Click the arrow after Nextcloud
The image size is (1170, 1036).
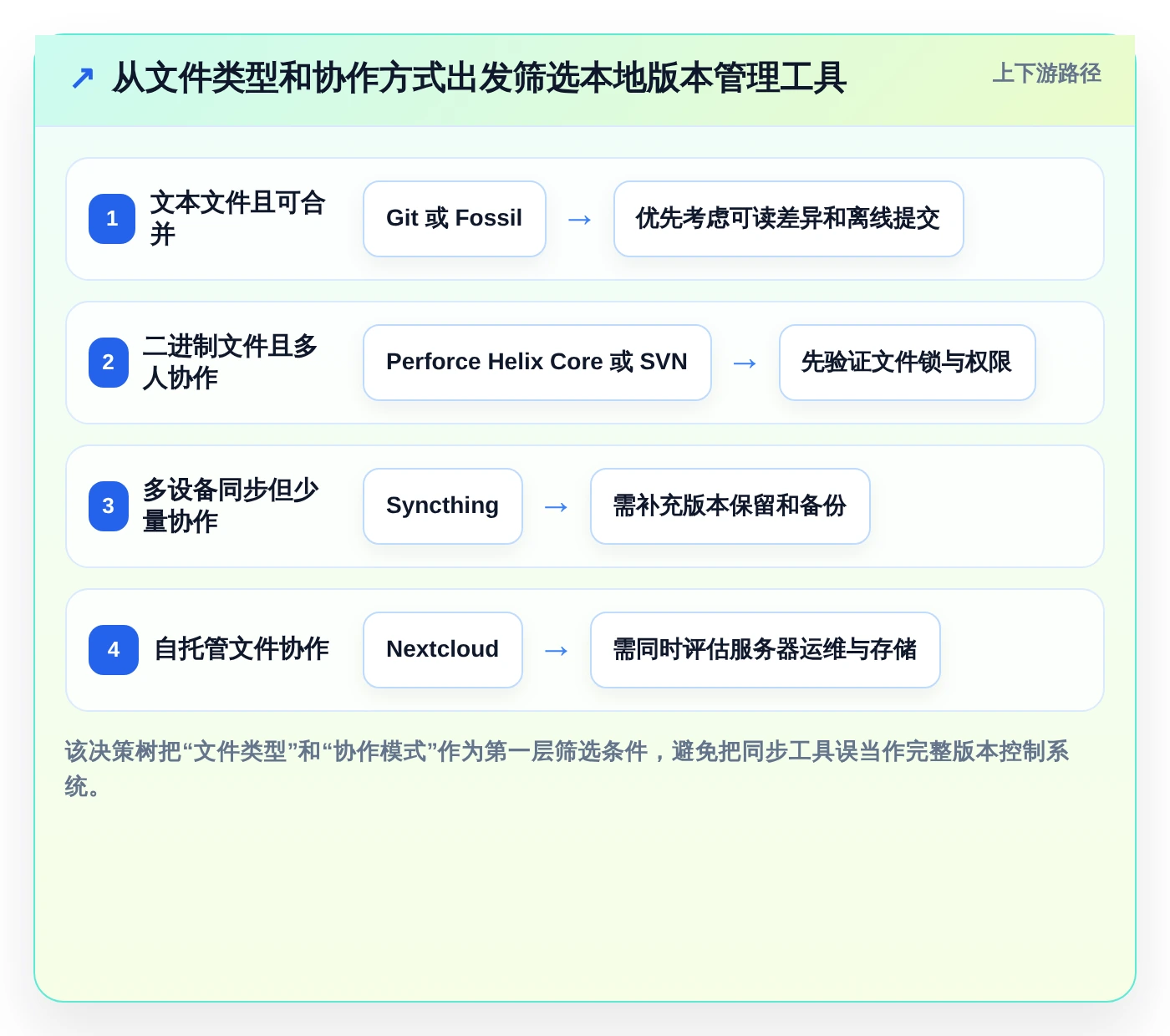(x=557, y=651)
